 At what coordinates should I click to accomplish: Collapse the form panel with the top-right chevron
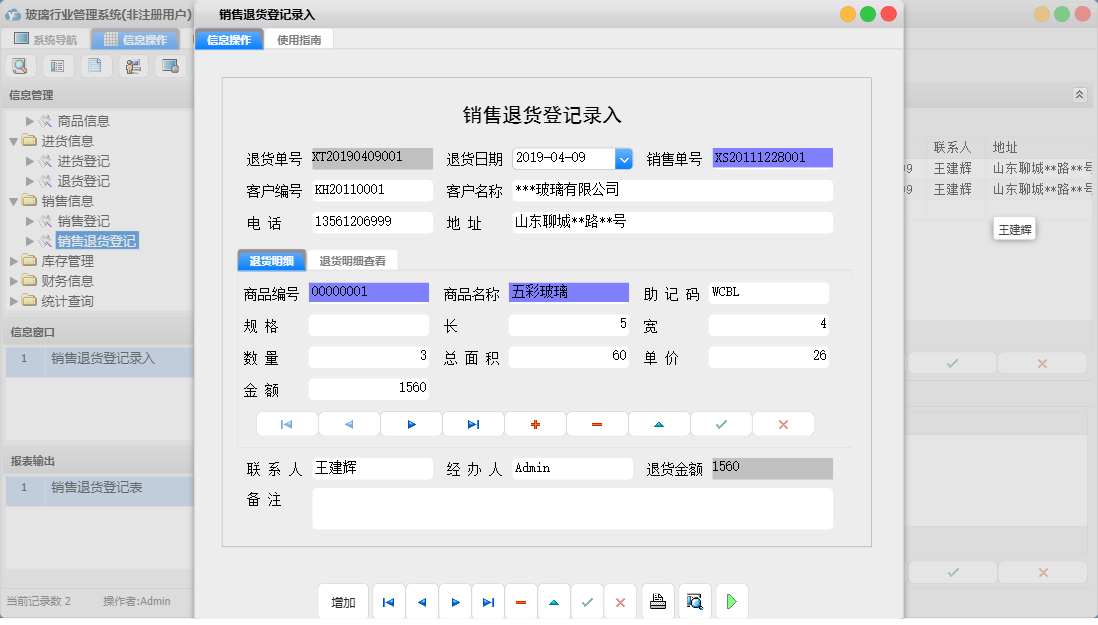pyautogui.click(x=1080, y=93)
